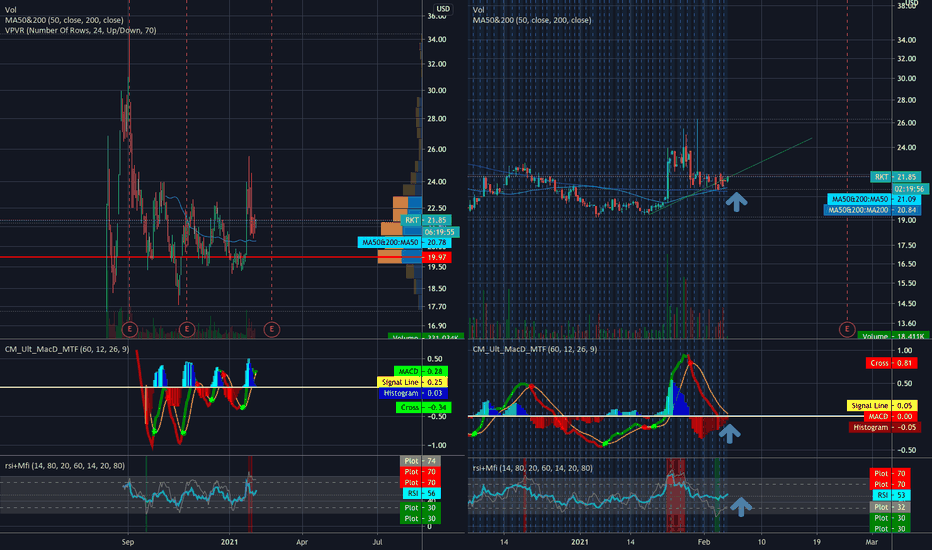Image resolution: width=932 pixels, height=550 pixels.
Task: Click the Cross -0.34 value label
Action: point(423,407)
